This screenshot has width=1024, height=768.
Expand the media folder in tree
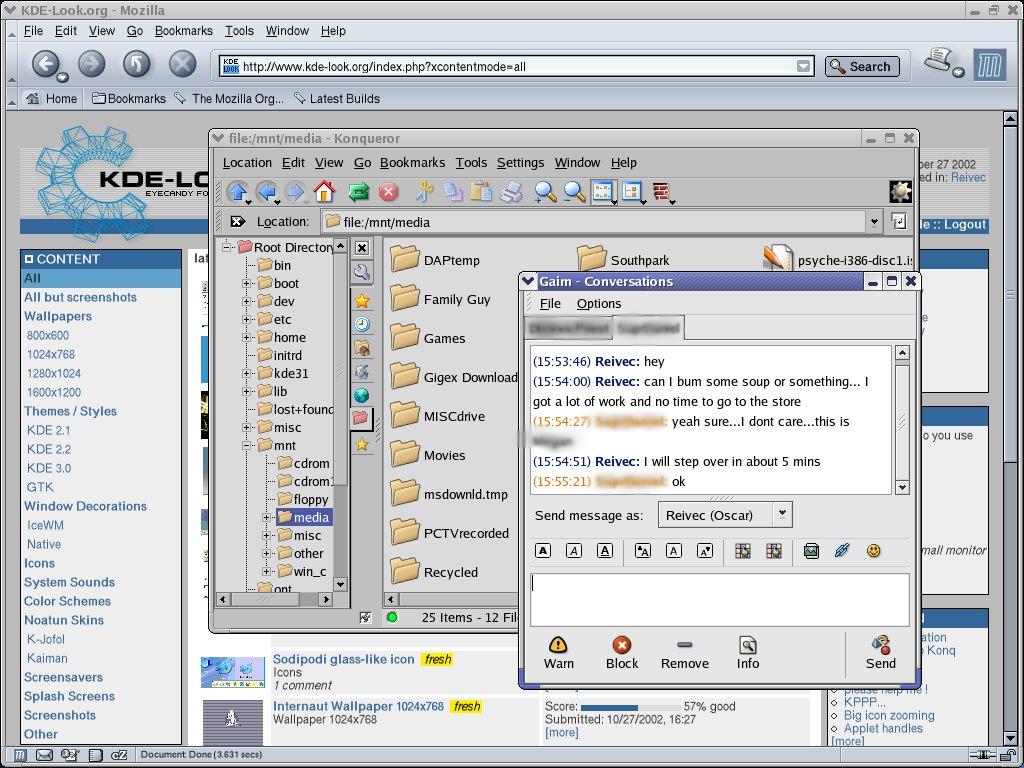pos(266,517)
